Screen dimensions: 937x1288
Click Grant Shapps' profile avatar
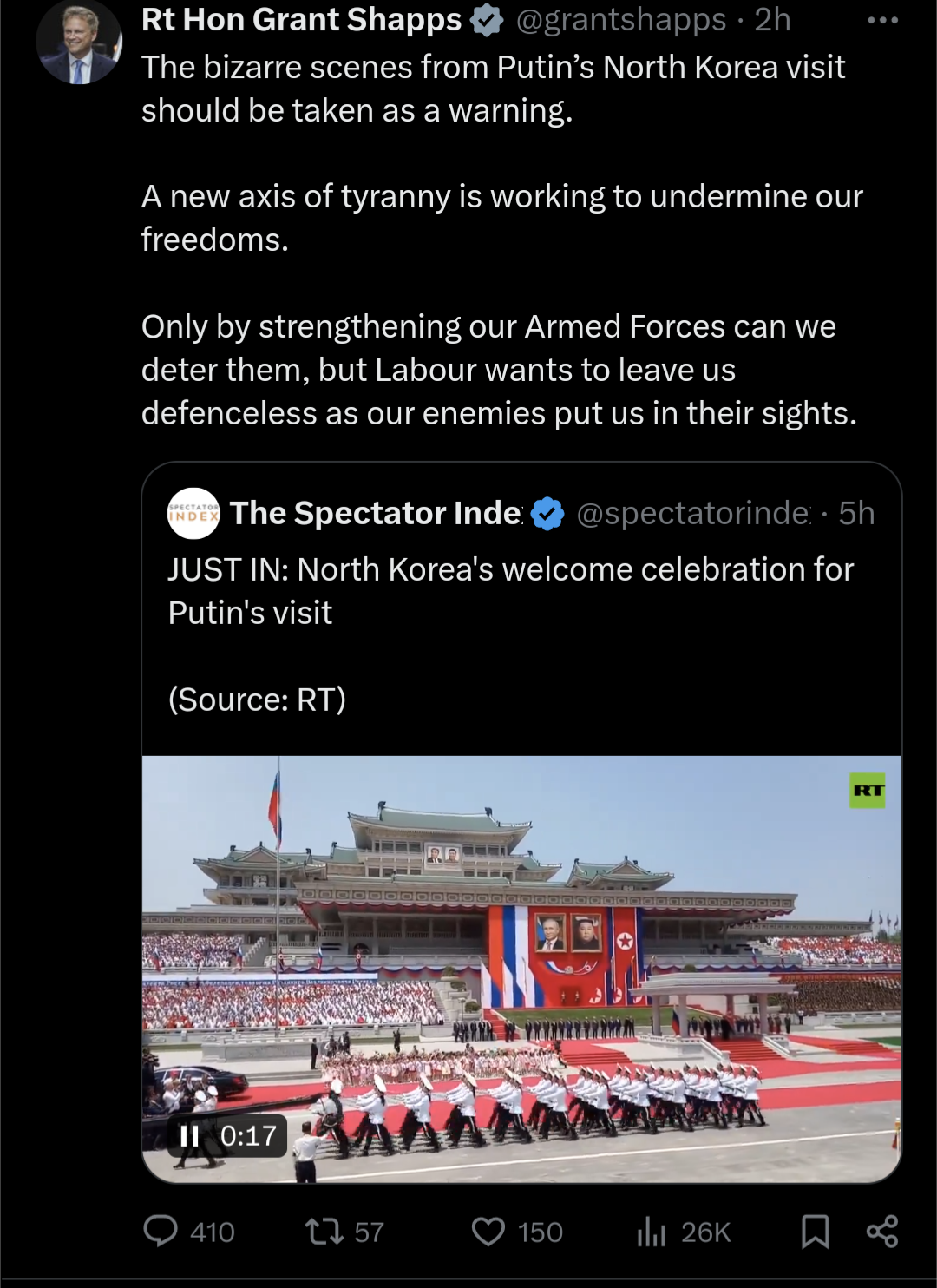tap(79, 43)
